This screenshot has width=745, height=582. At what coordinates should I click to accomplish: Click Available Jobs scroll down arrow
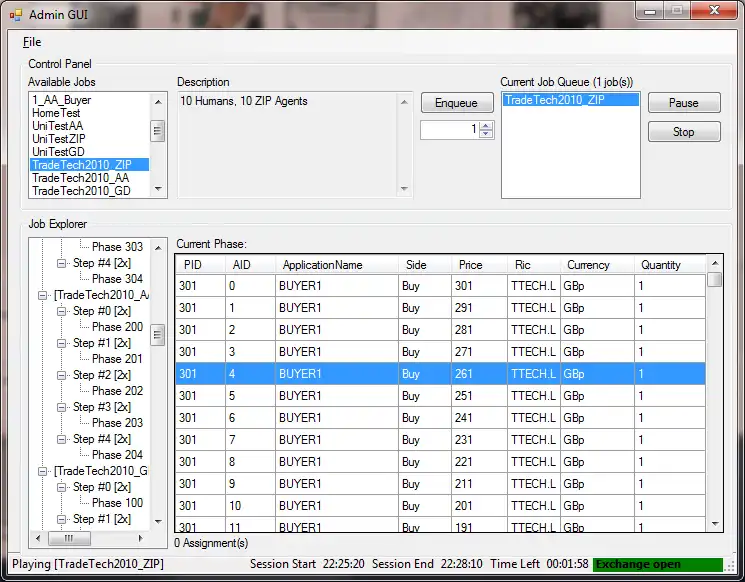[x=158, y=189]
